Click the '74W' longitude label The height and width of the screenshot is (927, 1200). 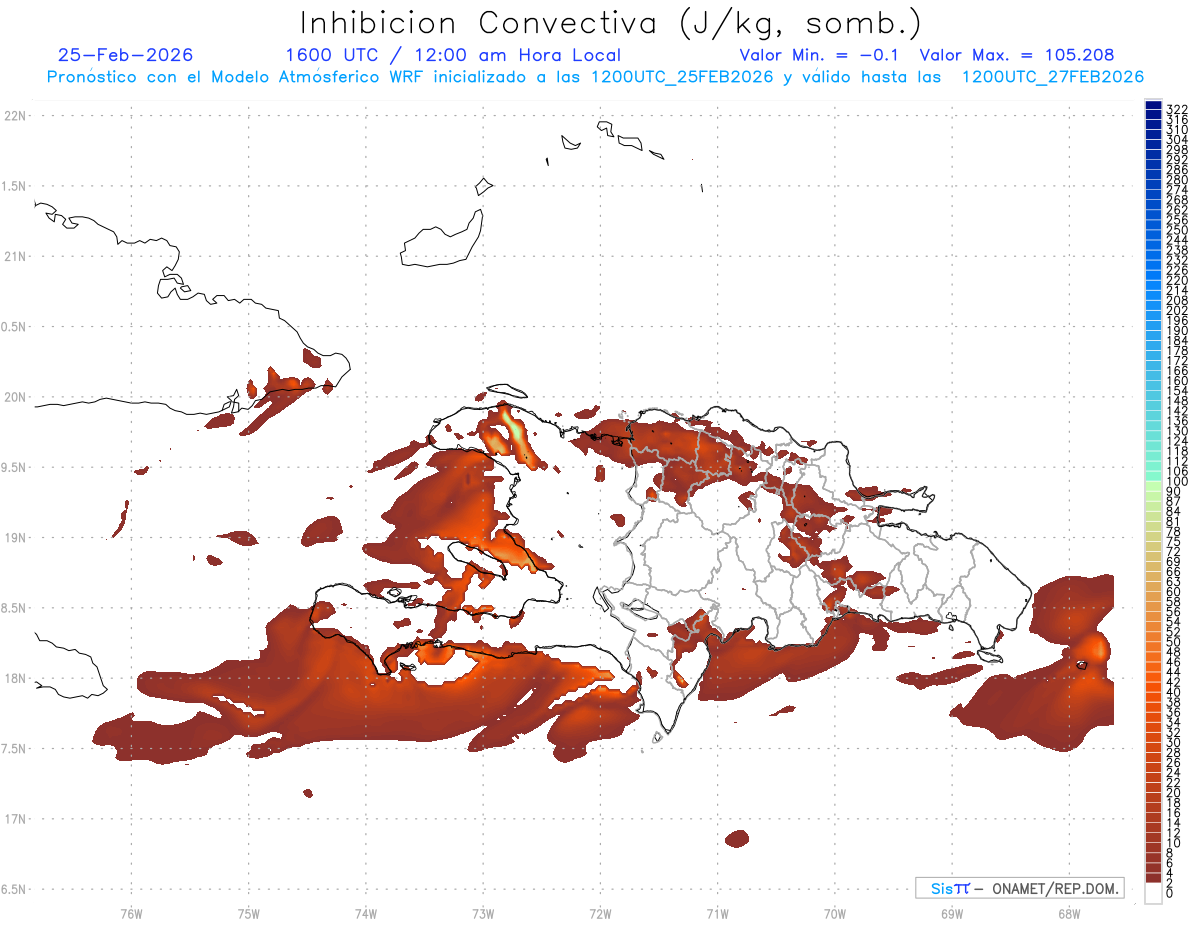pos(365,913)
